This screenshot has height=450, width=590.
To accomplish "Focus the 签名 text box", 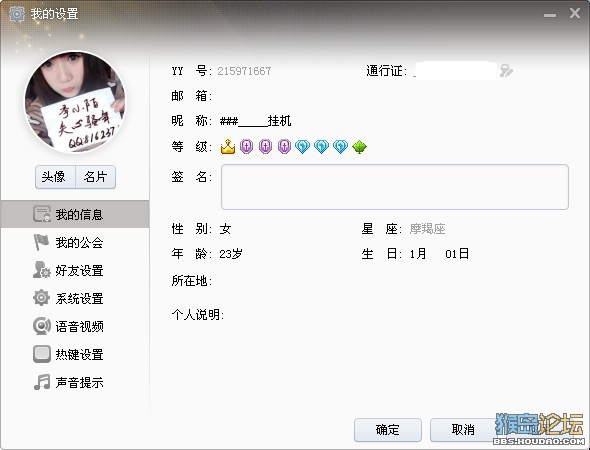I will [395, 187].
